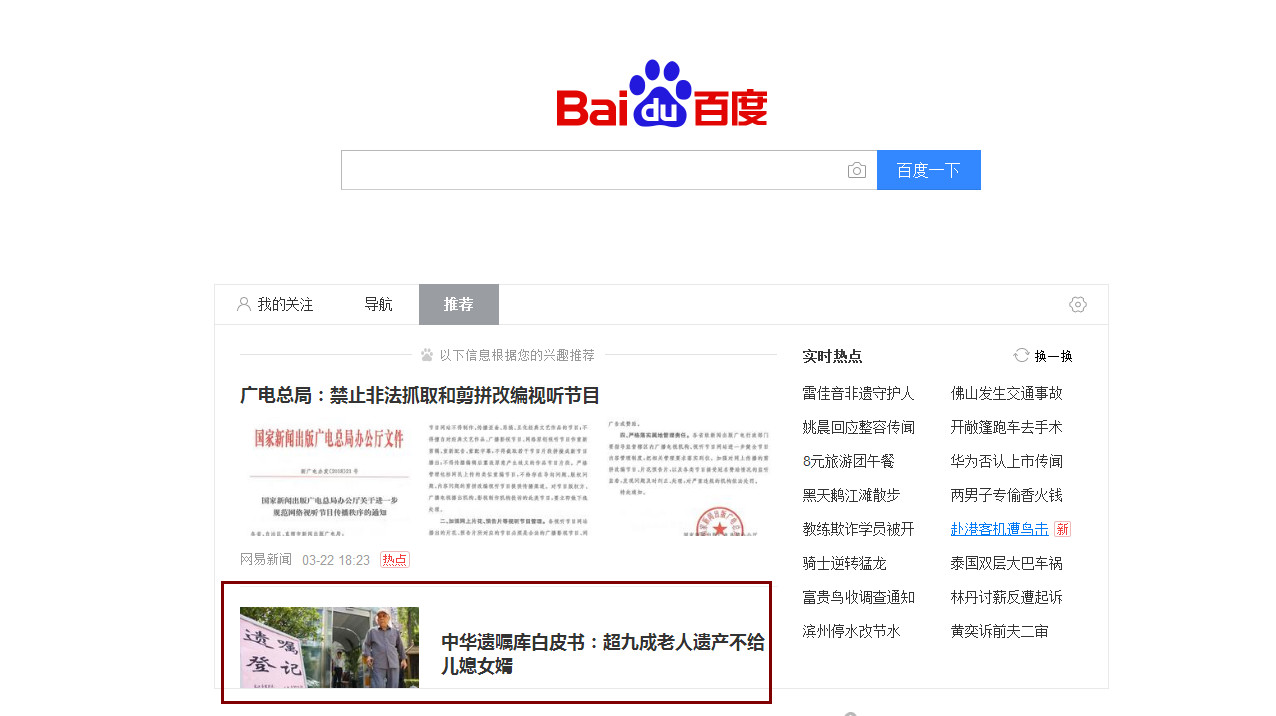
Task: Open hot topic 佛山发生交通事故
Action: point(1007,394)
